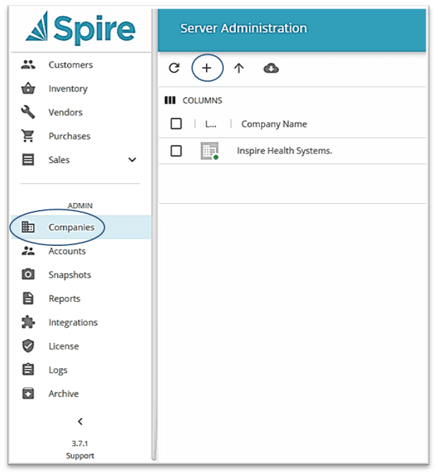Viewport: 437px width, 475px height.
Task: Click the cloud download icon
Action: click(x=271, y=68)
